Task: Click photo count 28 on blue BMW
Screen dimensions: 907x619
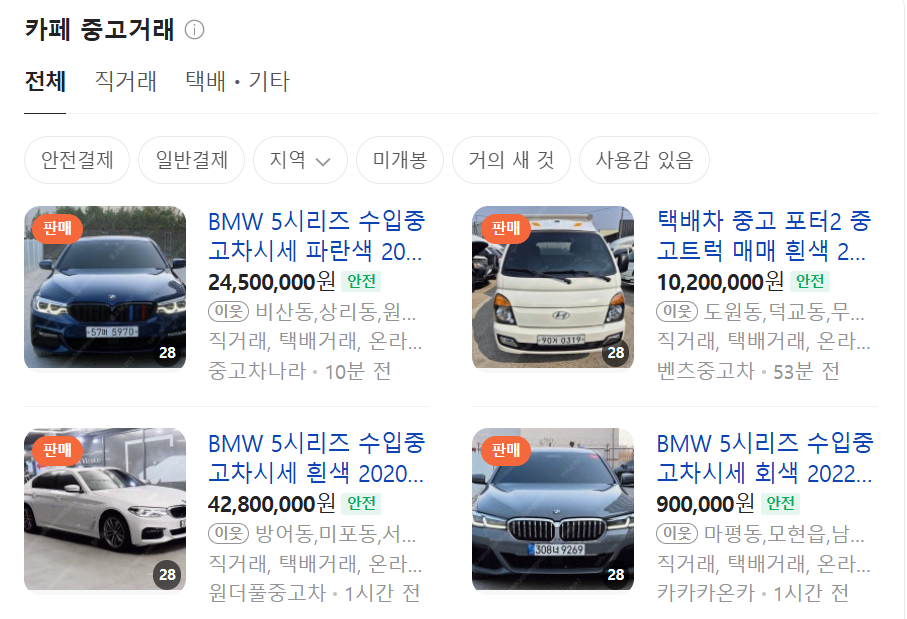Action: [167, 352]
